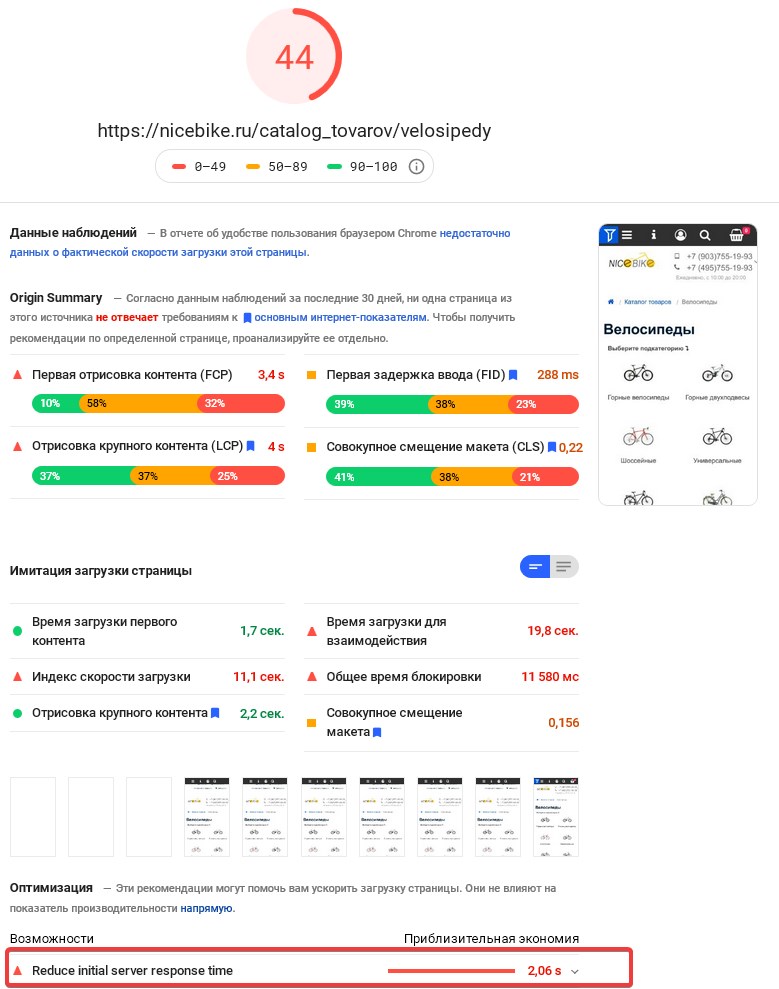Image resolution: width=779 pixels, height=989 pixels.
Task: Click the score gauge showing 44
Action: pyautogui.click(x=294, y=58)
